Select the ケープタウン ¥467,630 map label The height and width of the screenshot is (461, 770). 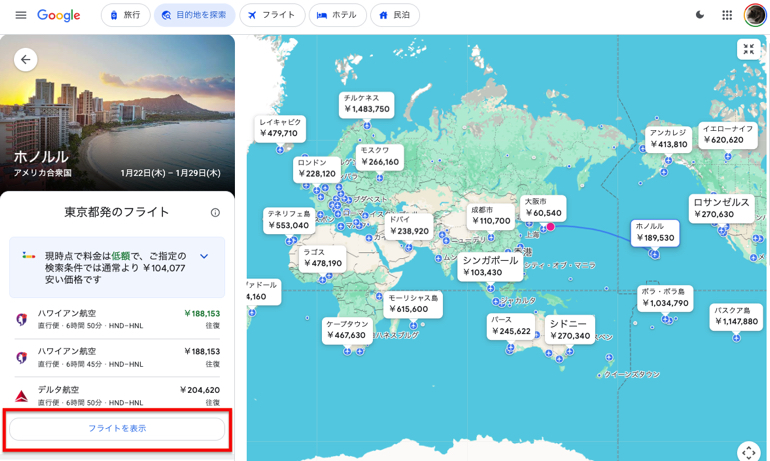347,330
